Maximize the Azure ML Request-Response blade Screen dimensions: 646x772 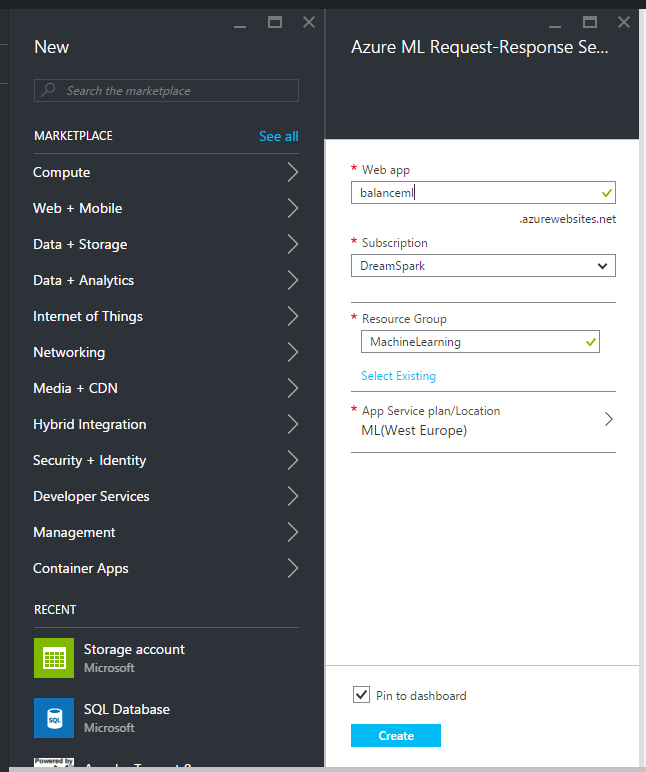click(x=590, y=22)
